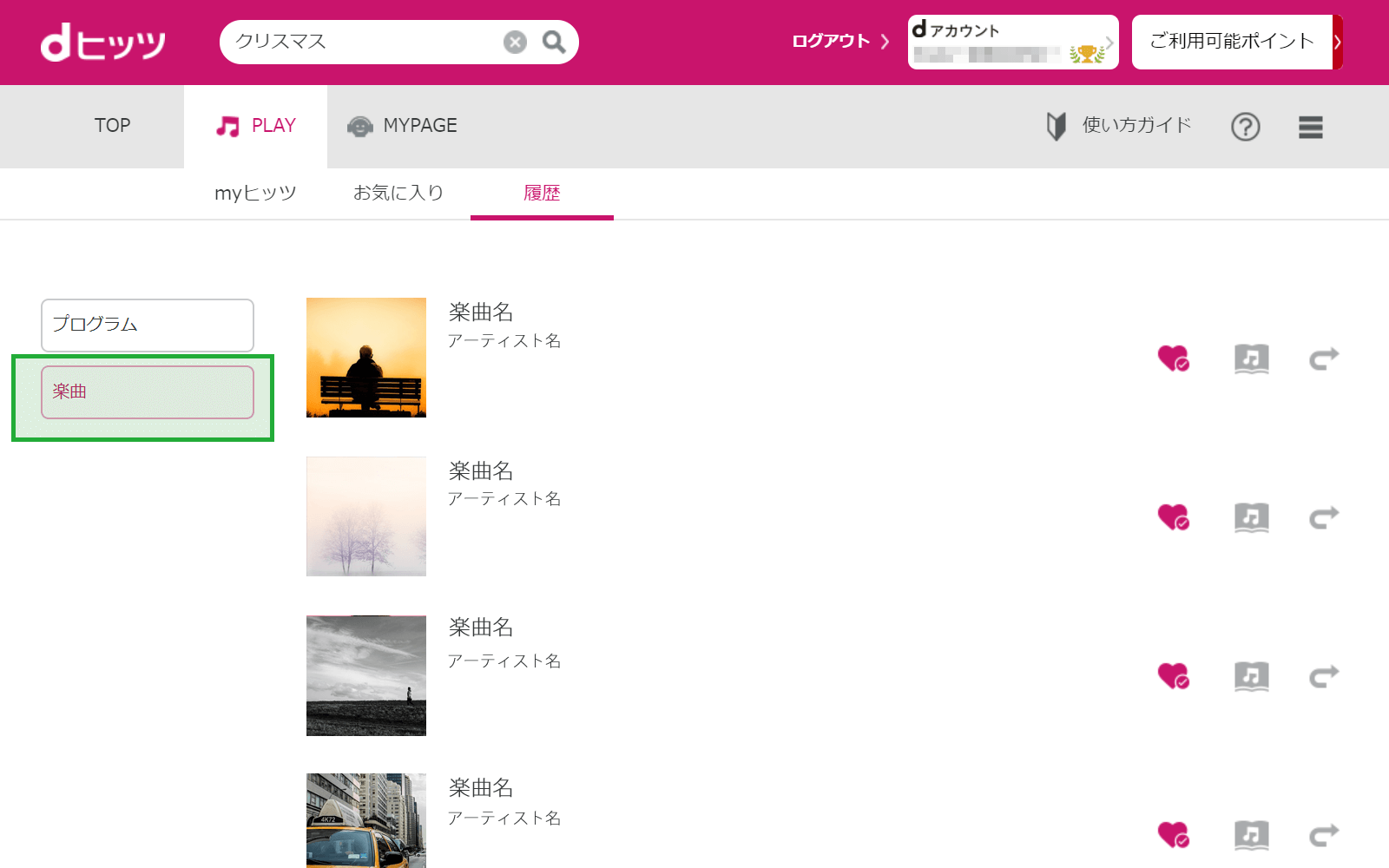The width and height of the screenshot is (1389, 868).
Task: Click the trophy icon in dアカウント box
Action: tap(1086, 54)
